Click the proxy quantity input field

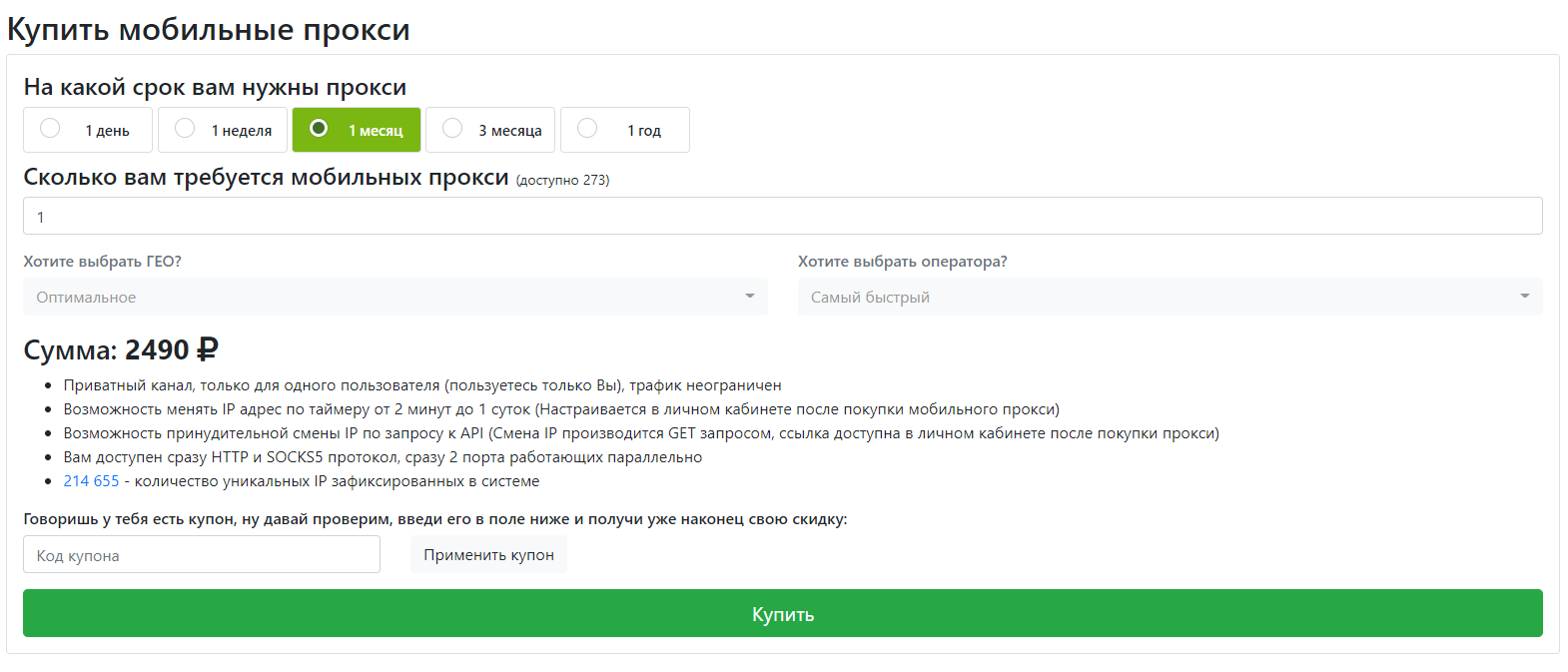(783, 216)
